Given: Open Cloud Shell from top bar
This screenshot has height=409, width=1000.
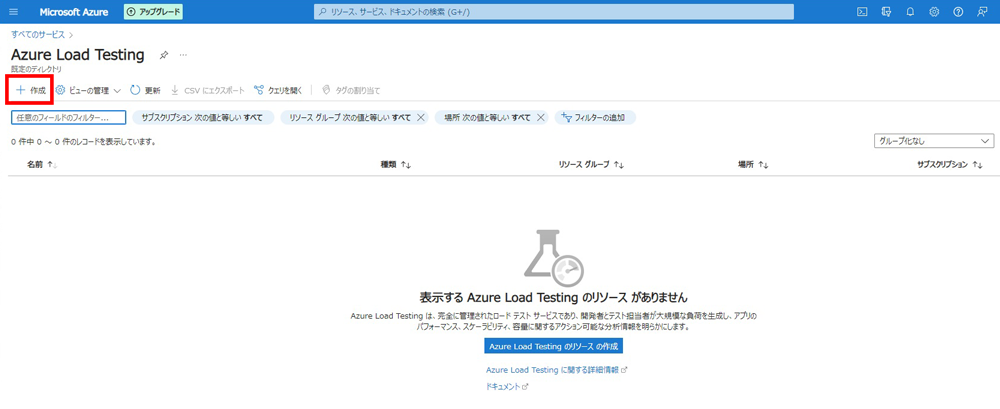Looking at the screenshot, I should coord(862,12).
